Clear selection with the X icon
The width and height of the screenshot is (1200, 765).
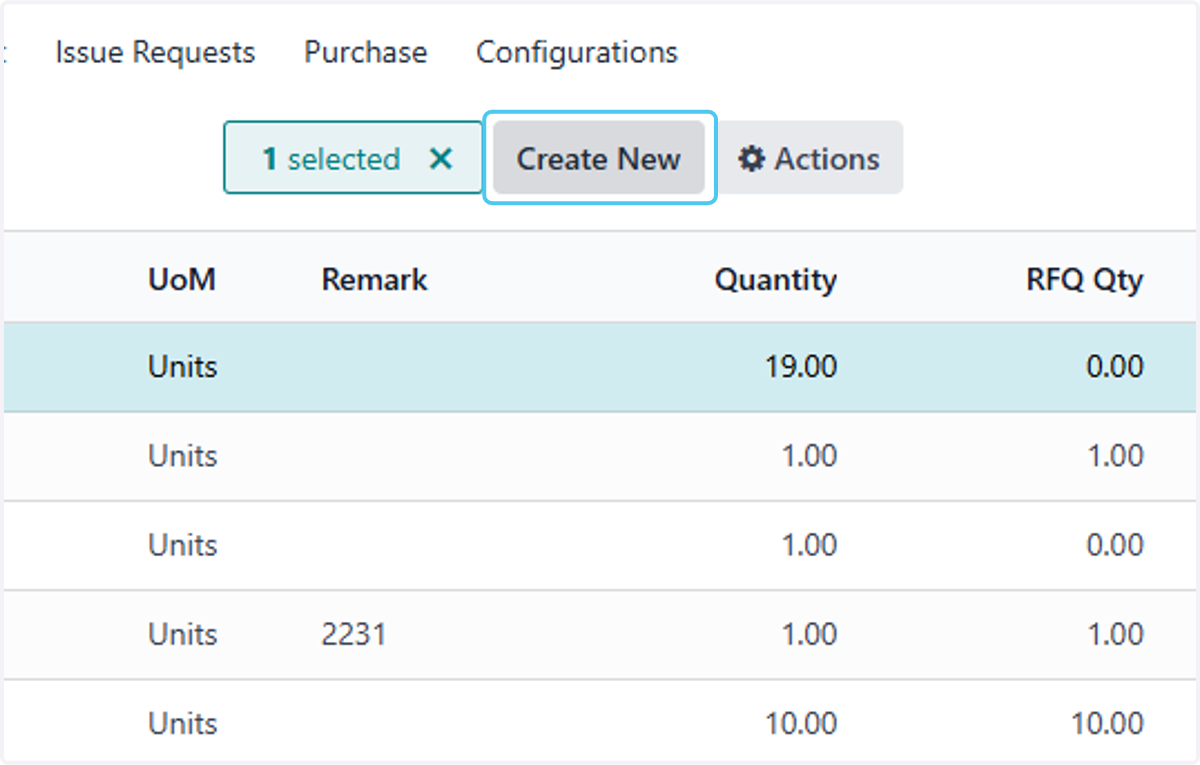pos(441,159)
